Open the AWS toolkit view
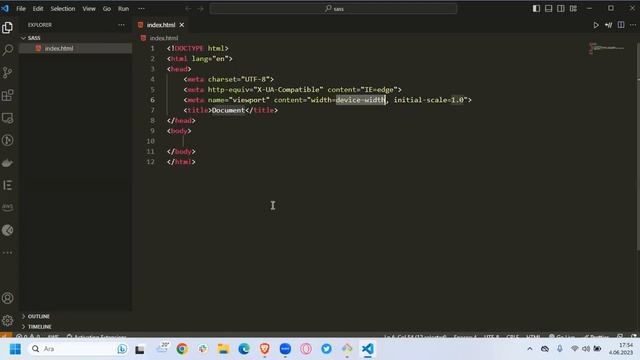640x360 pixels. [7, 207]
